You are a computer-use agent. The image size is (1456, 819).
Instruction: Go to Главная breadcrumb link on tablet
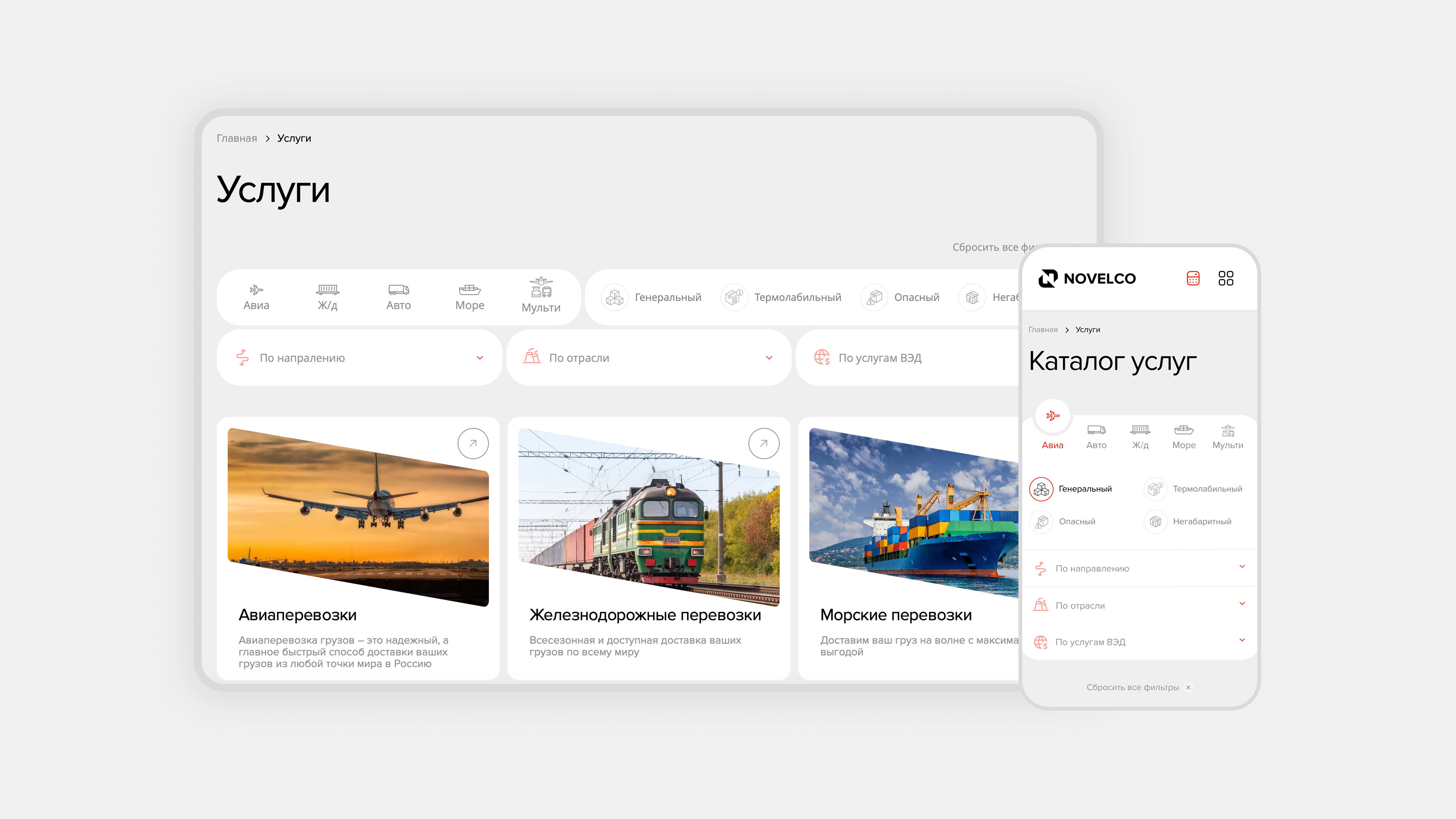[237, 138]
